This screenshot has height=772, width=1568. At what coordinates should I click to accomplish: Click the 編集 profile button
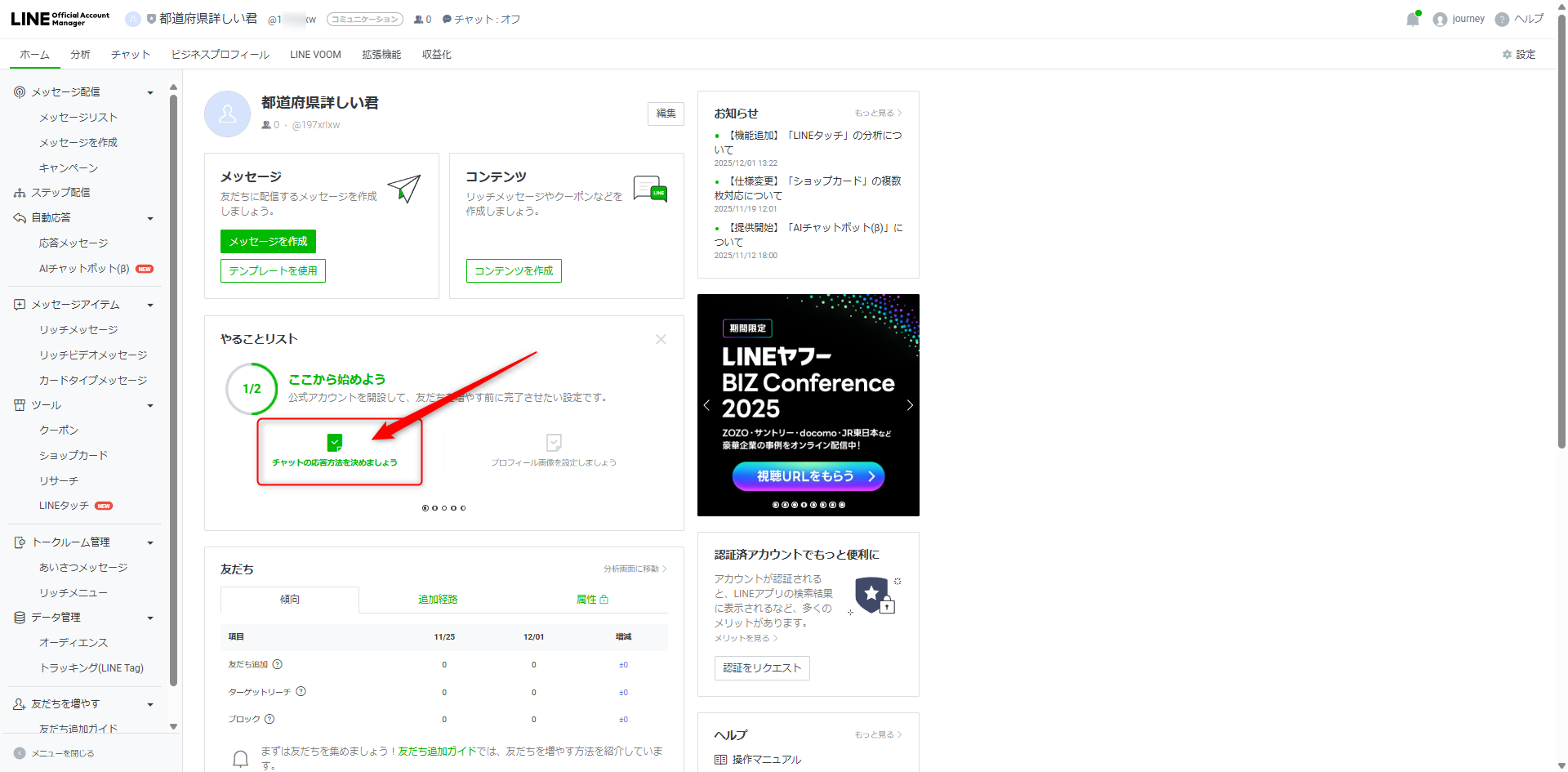pos(666,114)
